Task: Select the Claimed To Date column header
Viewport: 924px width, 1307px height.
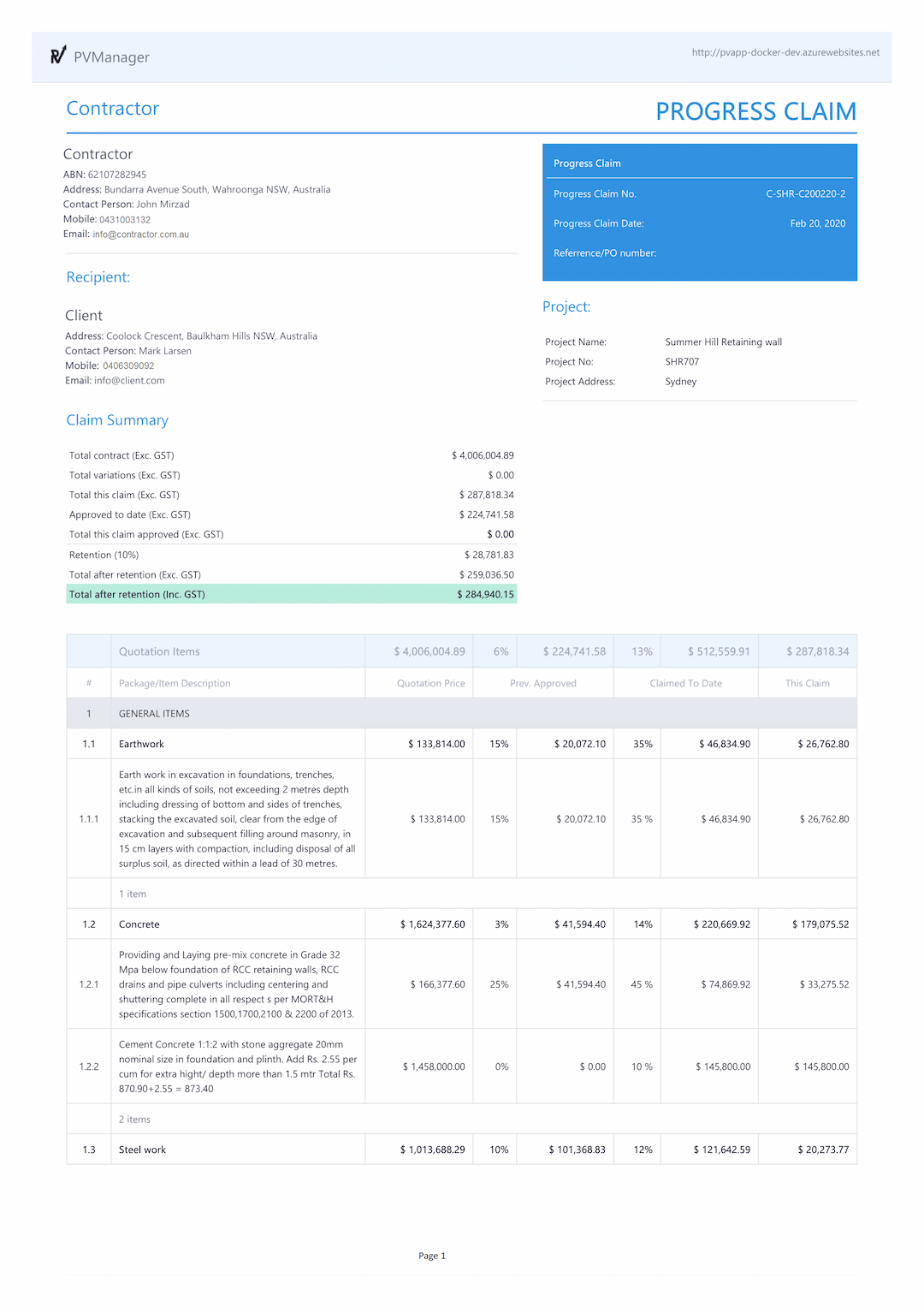Action: pyautogui.click(x=686, y=683)
